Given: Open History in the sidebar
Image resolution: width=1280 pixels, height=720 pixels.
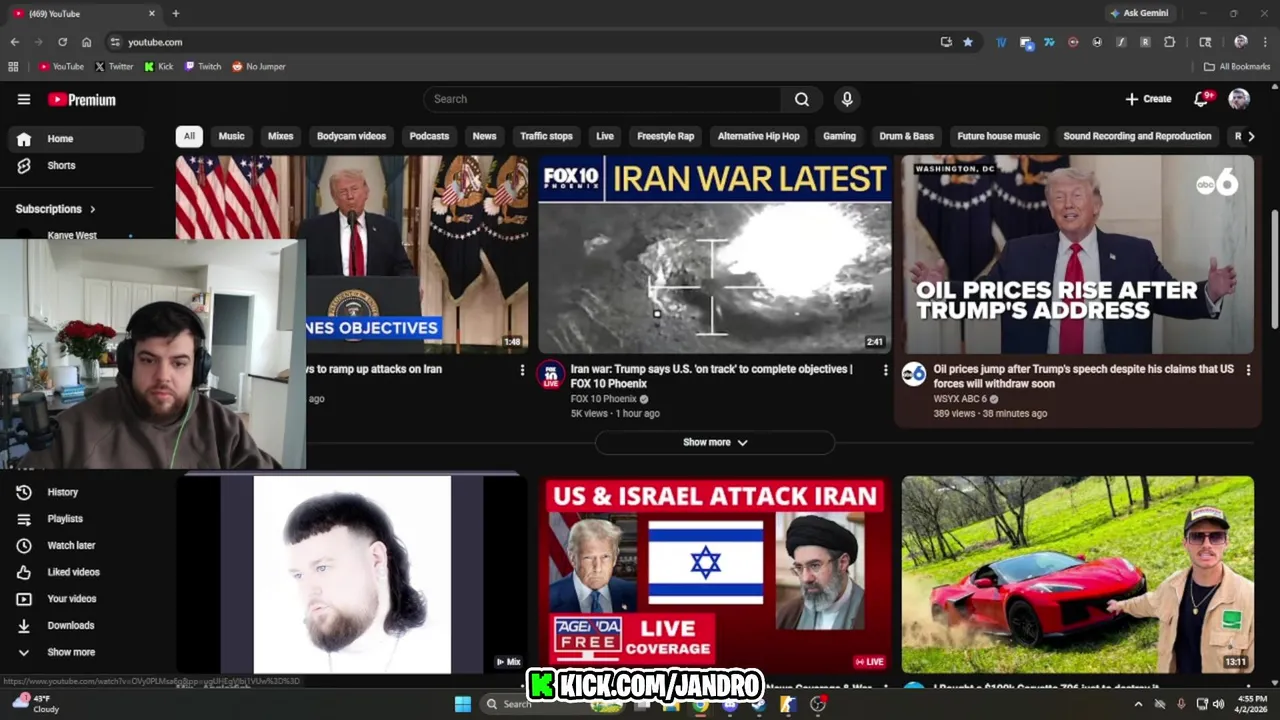Looking at the screenshot, I should 62,492.
